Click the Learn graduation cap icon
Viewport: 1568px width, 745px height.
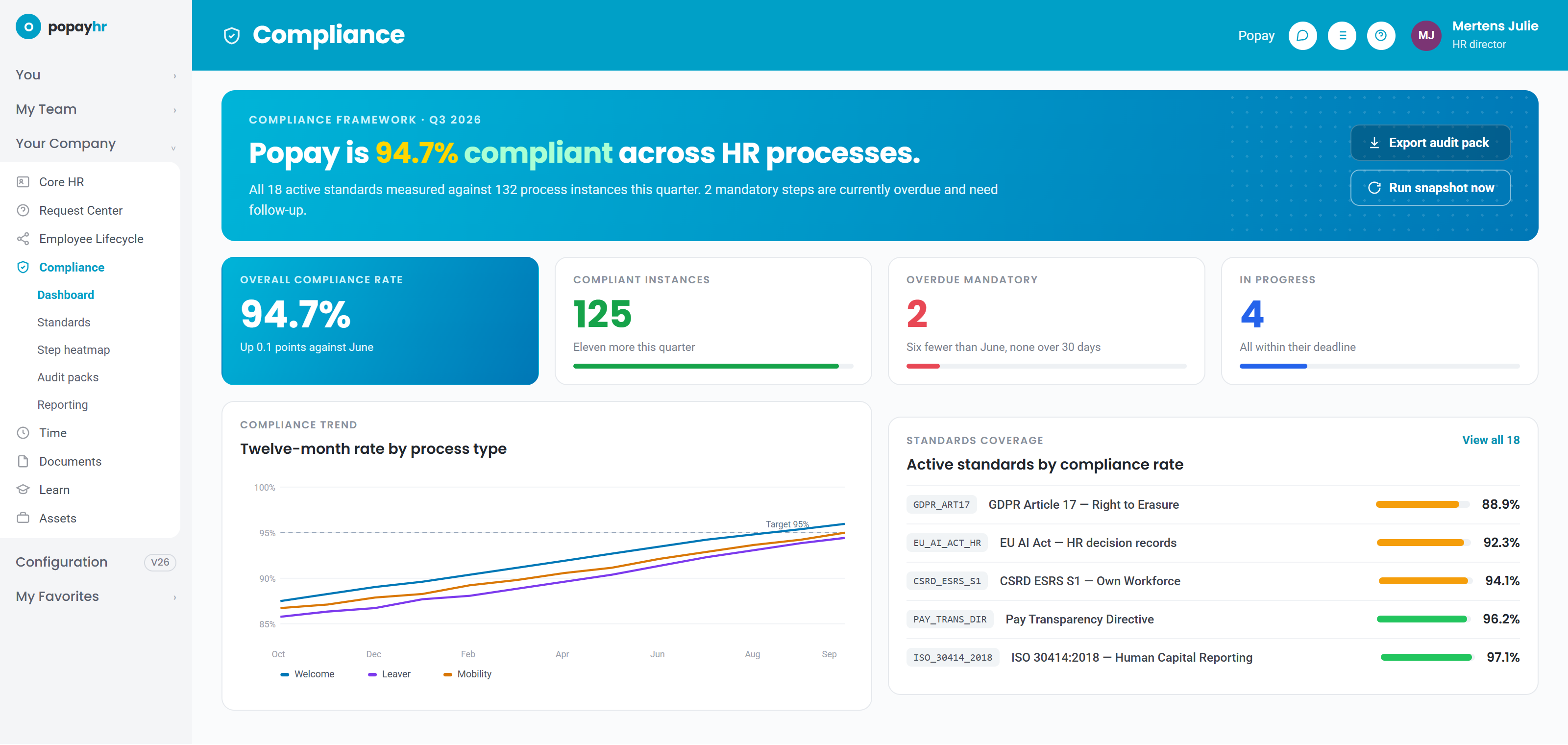(23, 490)
